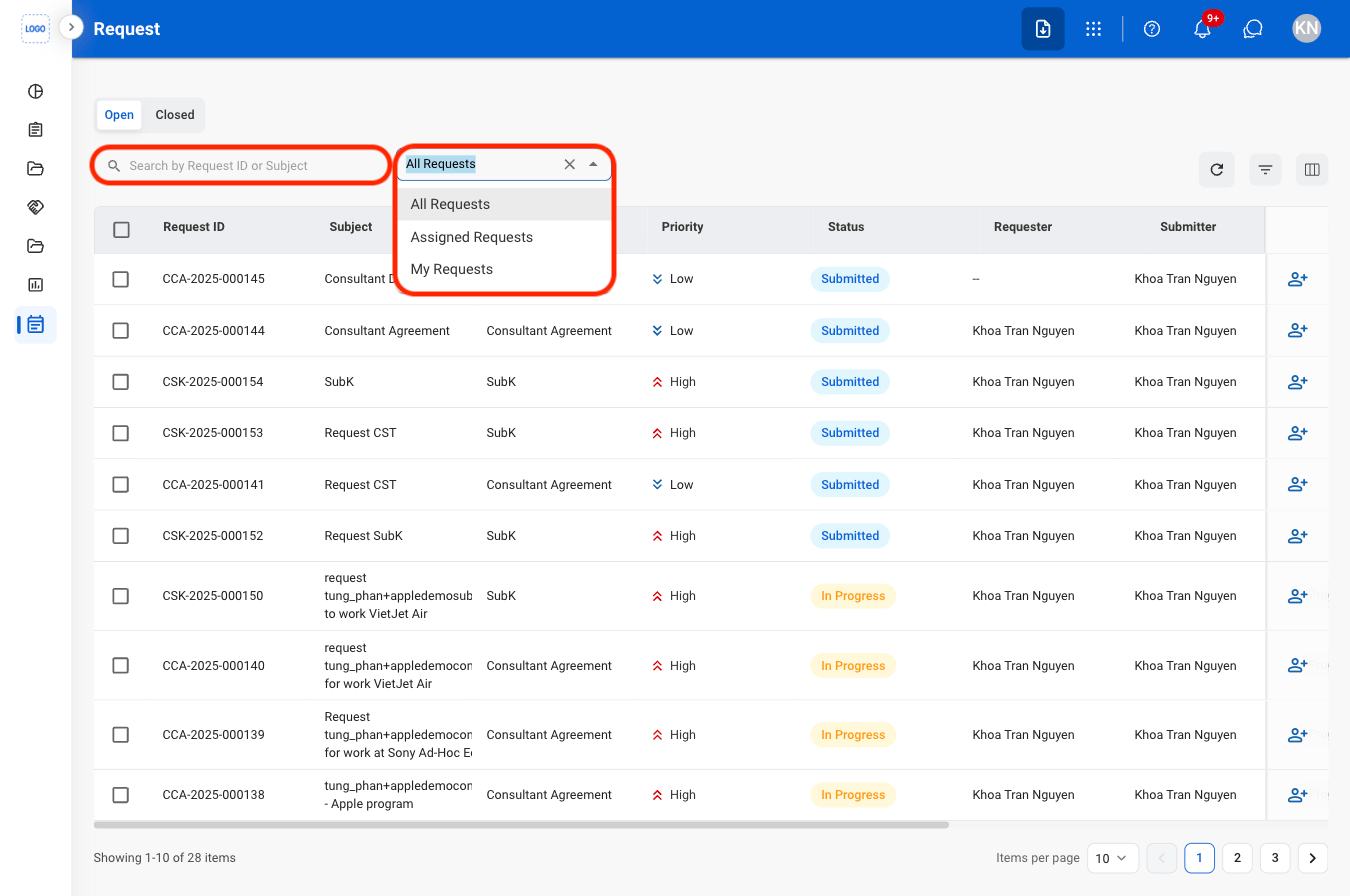Open the help question mark icon
This screenshot has height=896, width=1350.
tap(1151, 29)
